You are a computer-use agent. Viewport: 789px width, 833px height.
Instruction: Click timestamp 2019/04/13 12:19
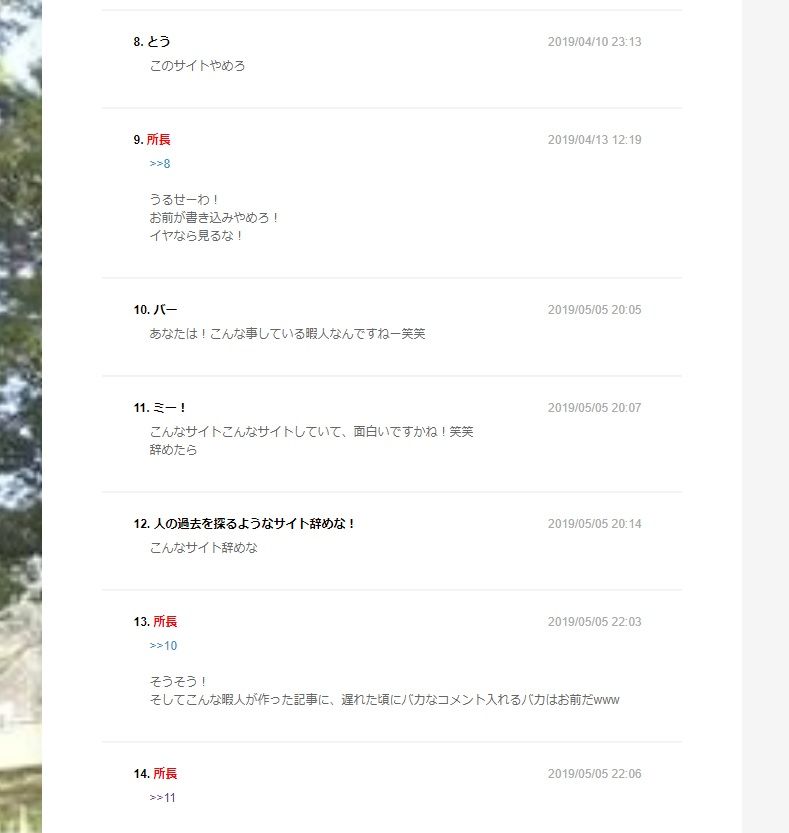[595, 140]
